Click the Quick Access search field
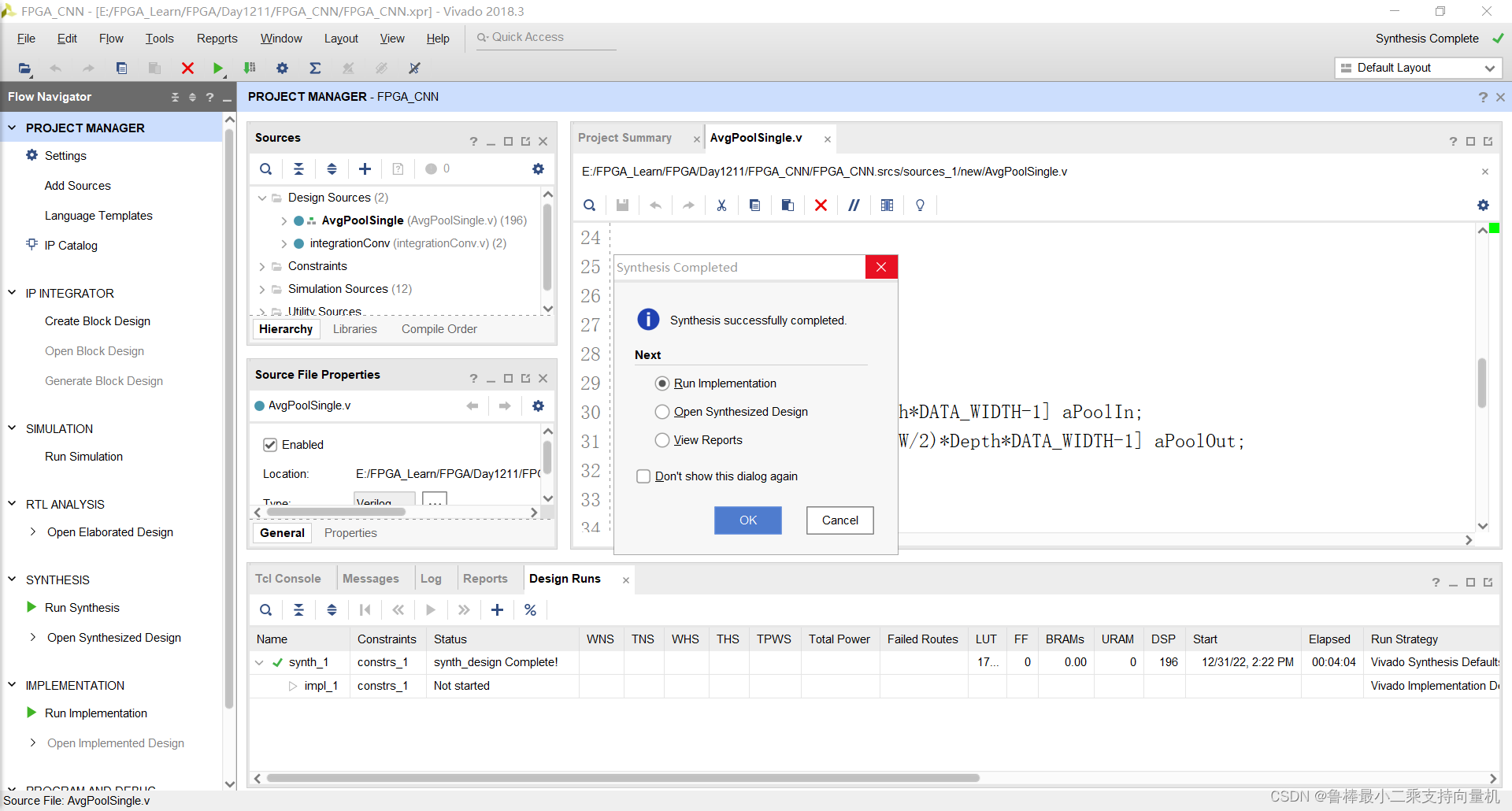Screen dimensions: 1512x811 click(x=547, y=38)
